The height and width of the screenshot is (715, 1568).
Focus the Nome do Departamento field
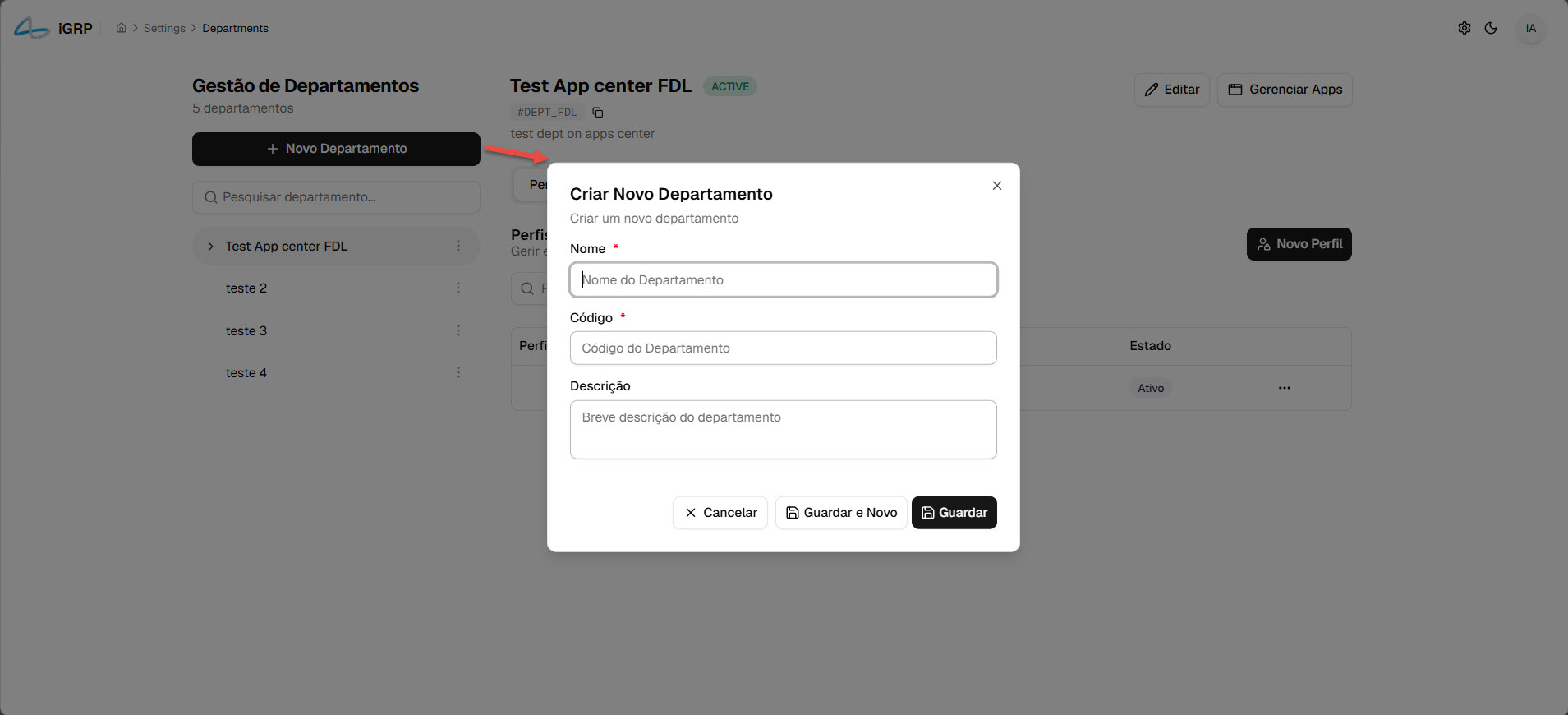pos(784,279)
